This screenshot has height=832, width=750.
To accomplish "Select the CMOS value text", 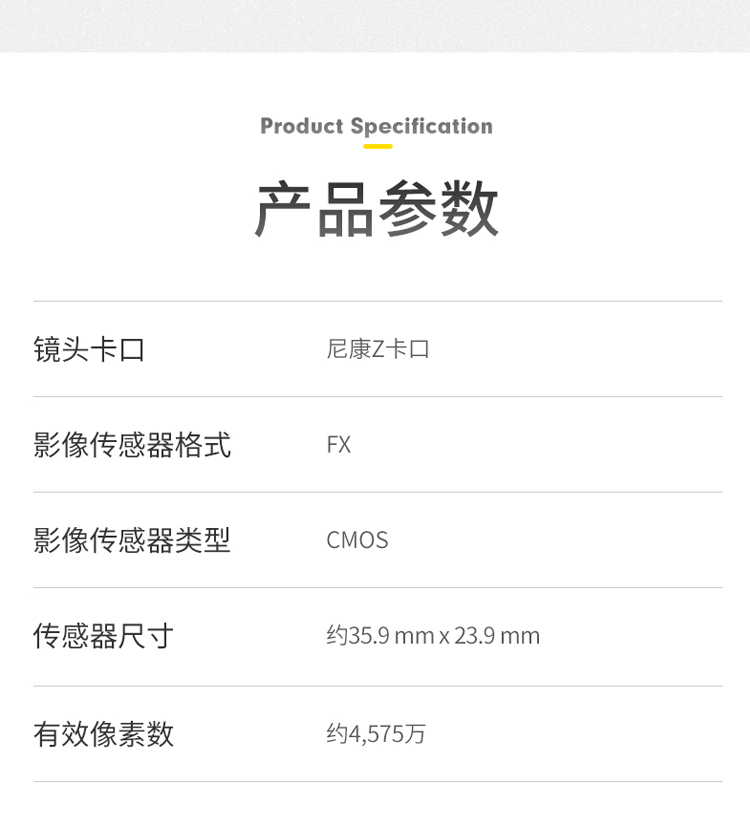I will 357,540.
